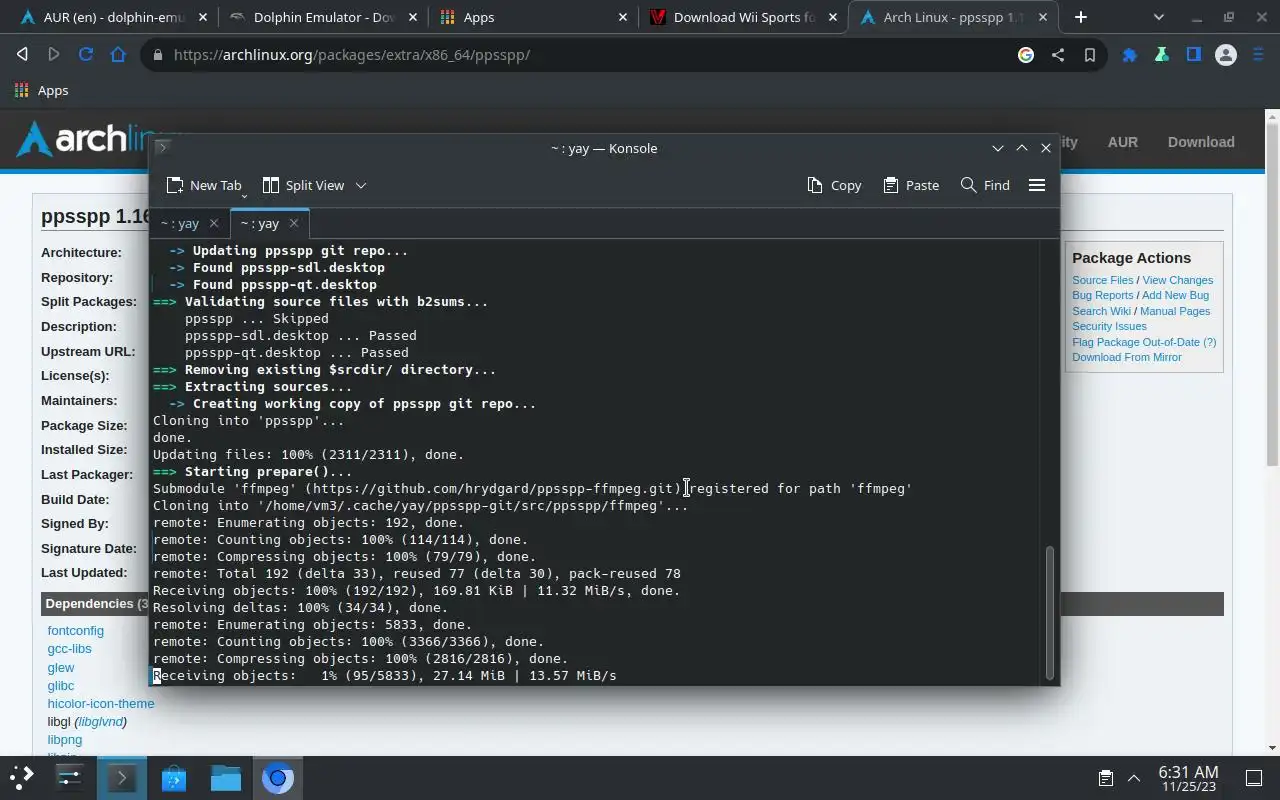The image size is (1280, 800).
Task: Click the Konsole window menu icon in titlebar
Action: tap(163, 148)
